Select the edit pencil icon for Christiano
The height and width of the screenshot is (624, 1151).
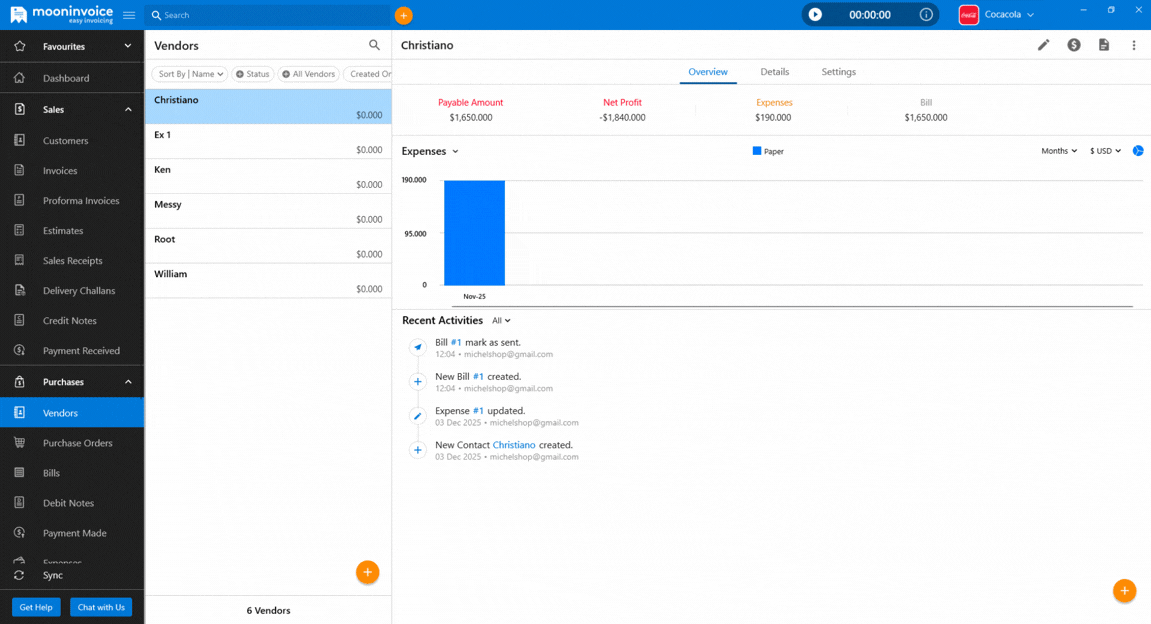pyautogui.click(x=1043, y=45)
